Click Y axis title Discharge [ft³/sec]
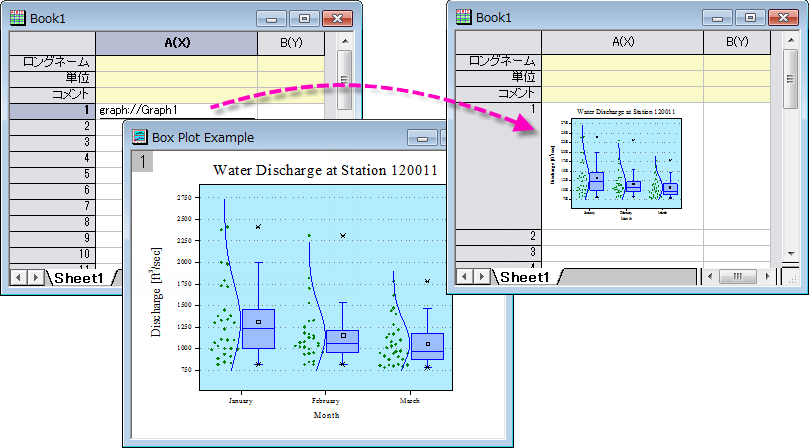The height and width of the screenshot is (448, 809). pos(156,292)
